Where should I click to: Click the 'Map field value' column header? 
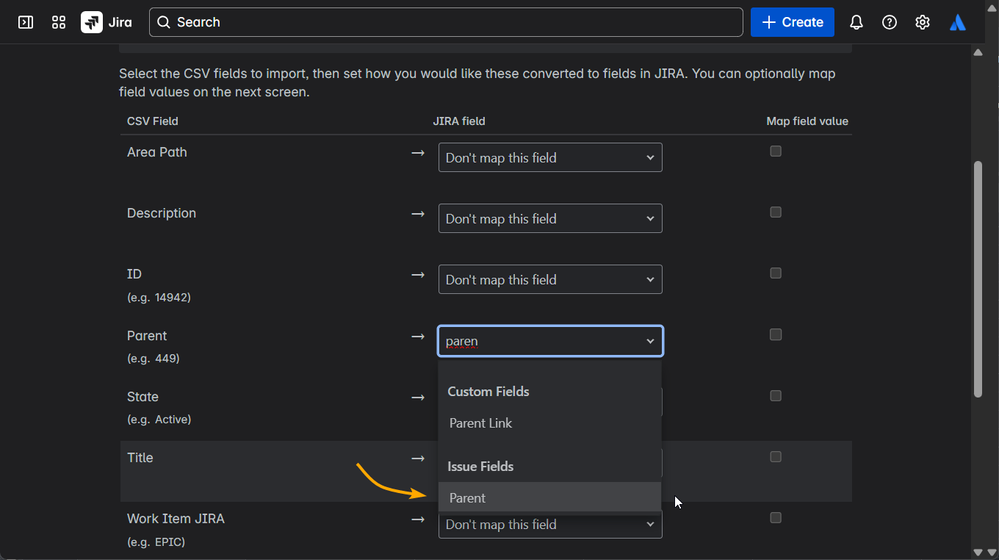[x=807, y=121]
